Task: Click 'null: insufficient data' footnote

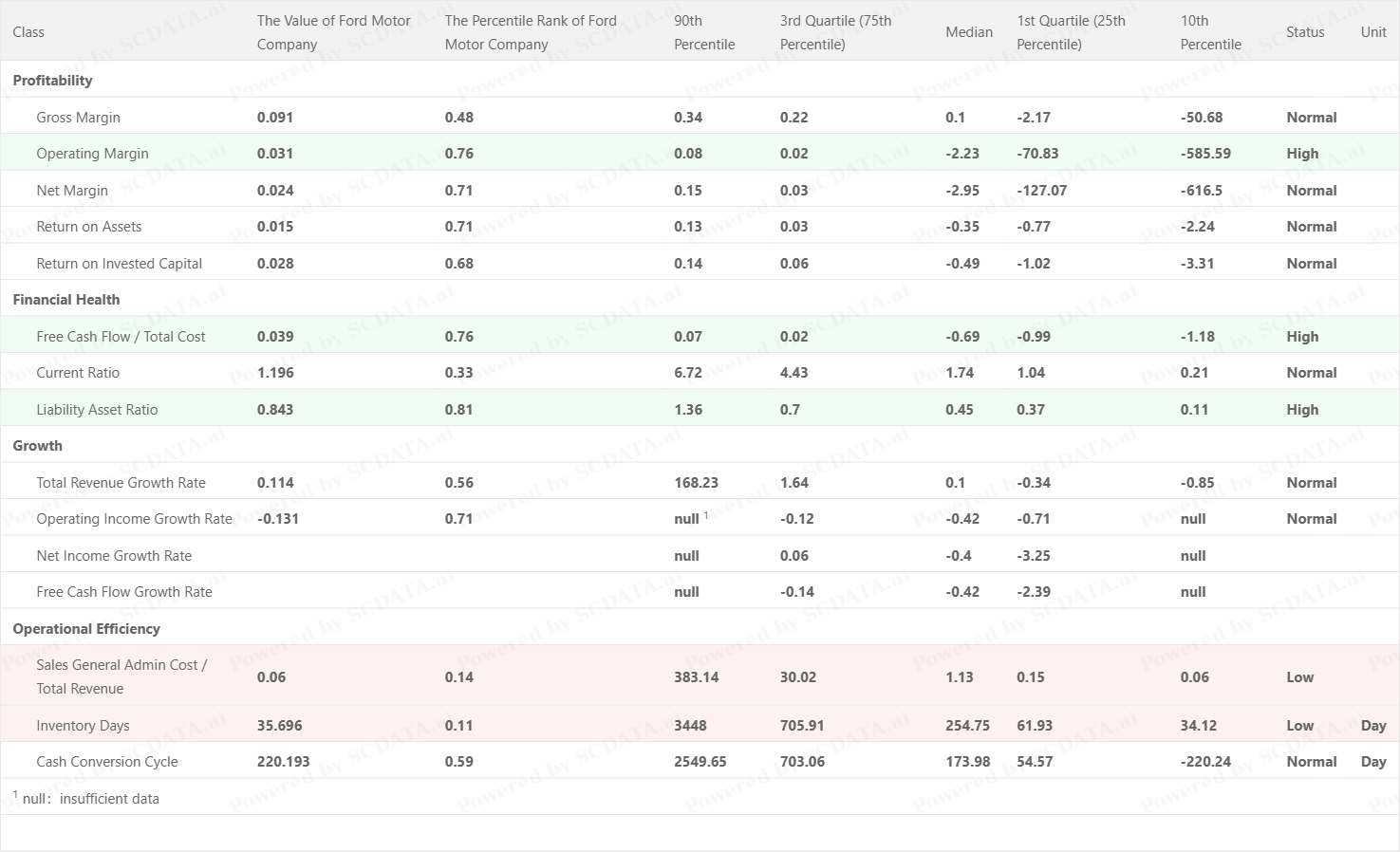Action: pos(86,799)
